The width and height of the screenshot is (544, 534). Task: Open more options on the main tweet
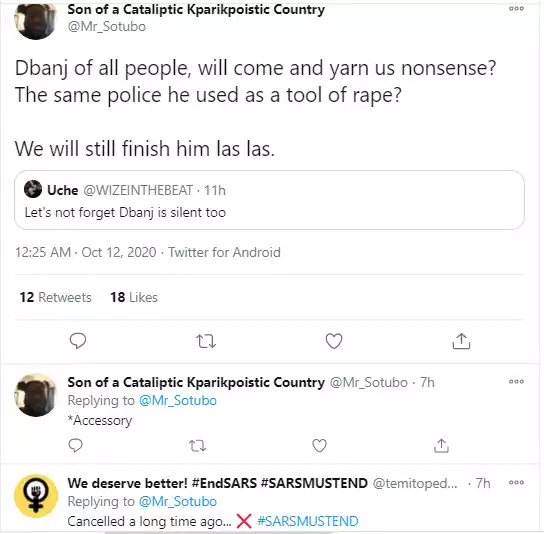516,9
